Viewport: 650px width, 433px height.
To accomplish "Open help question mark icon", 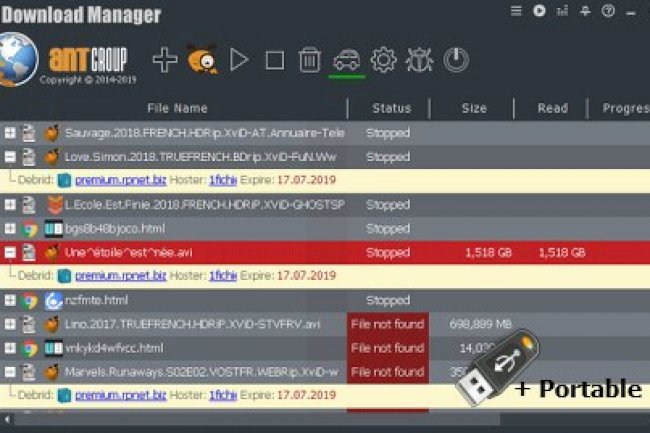I will pyautogui.click(x=608, y=11).
